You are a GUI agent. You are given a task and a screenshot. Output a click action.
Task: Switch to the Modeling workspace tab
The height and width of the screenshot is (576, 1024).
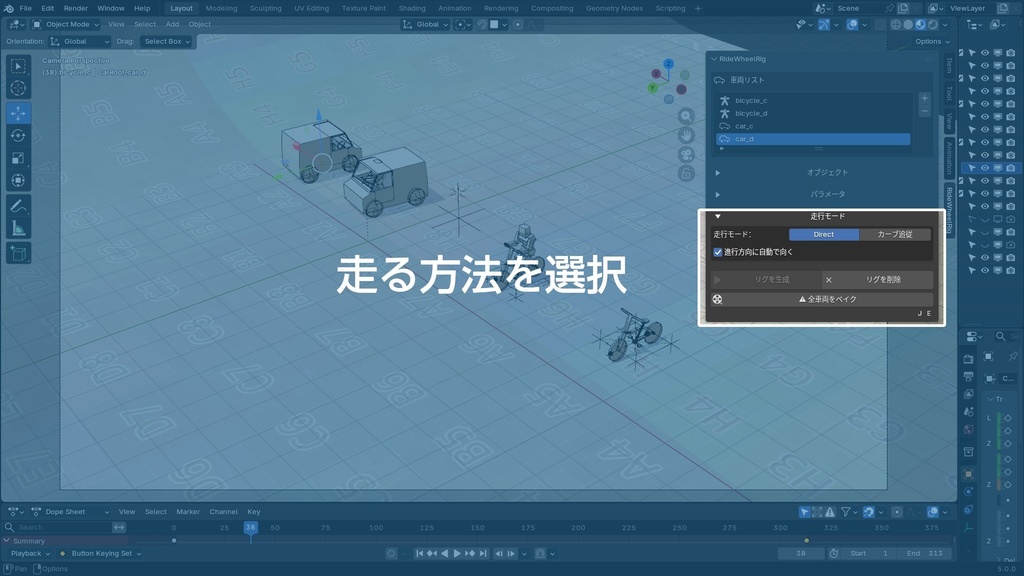[x=221, y=8]
